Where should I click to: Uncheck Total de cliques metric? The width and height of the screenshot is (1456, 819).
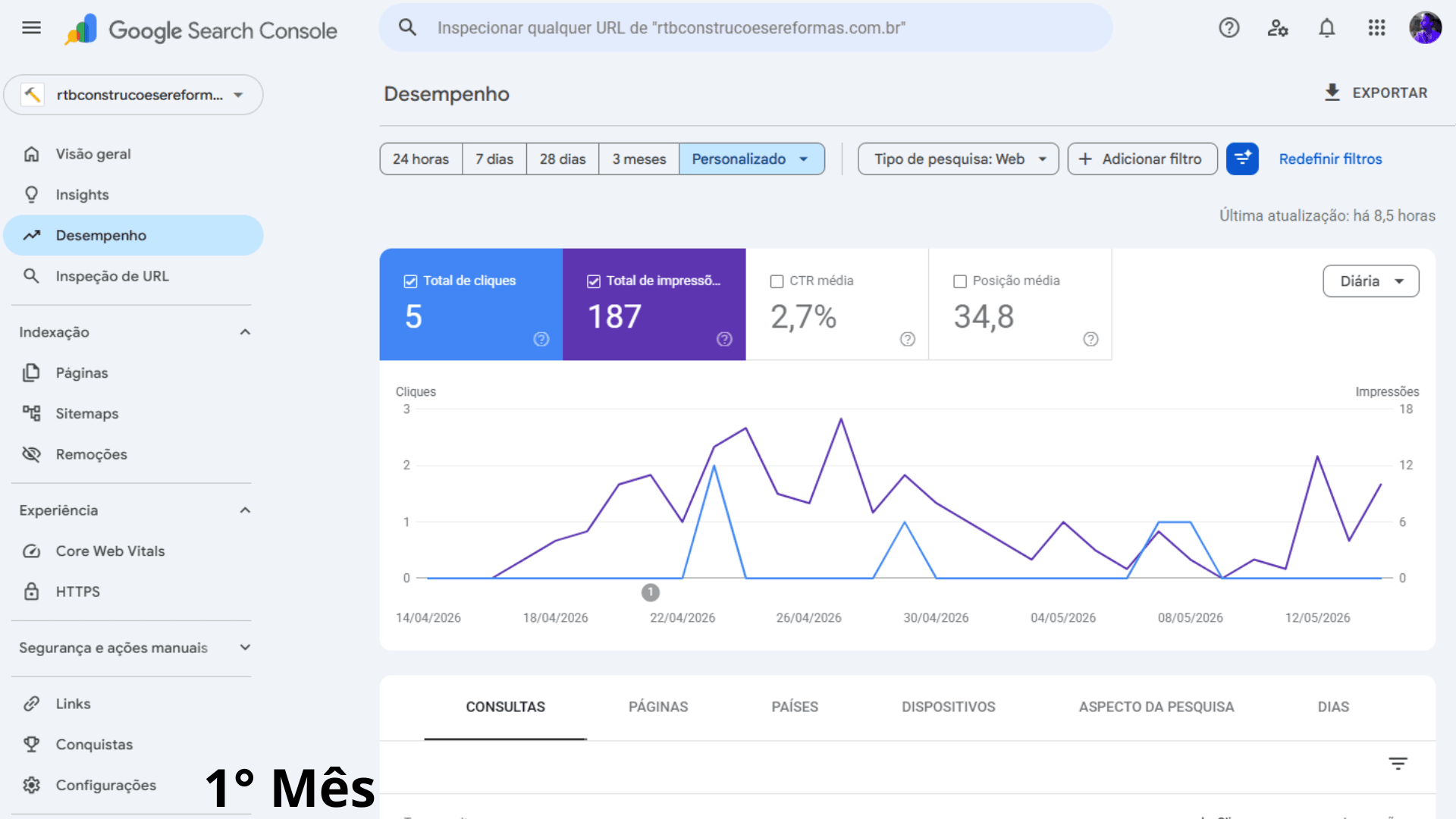coord(410,281)
